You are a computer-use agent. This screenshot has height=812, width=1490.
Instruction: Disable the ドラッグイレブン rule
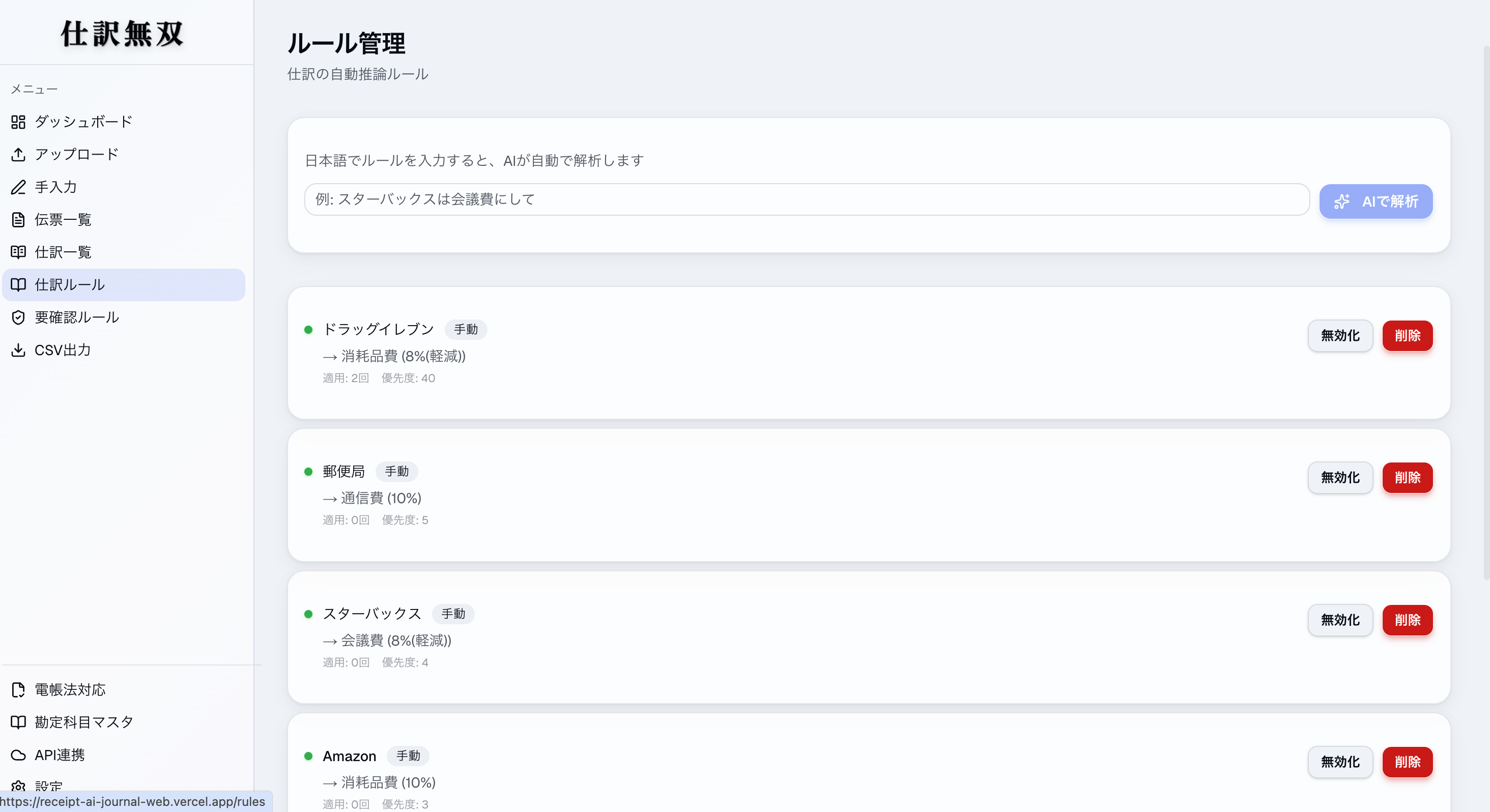(1340, 335)
